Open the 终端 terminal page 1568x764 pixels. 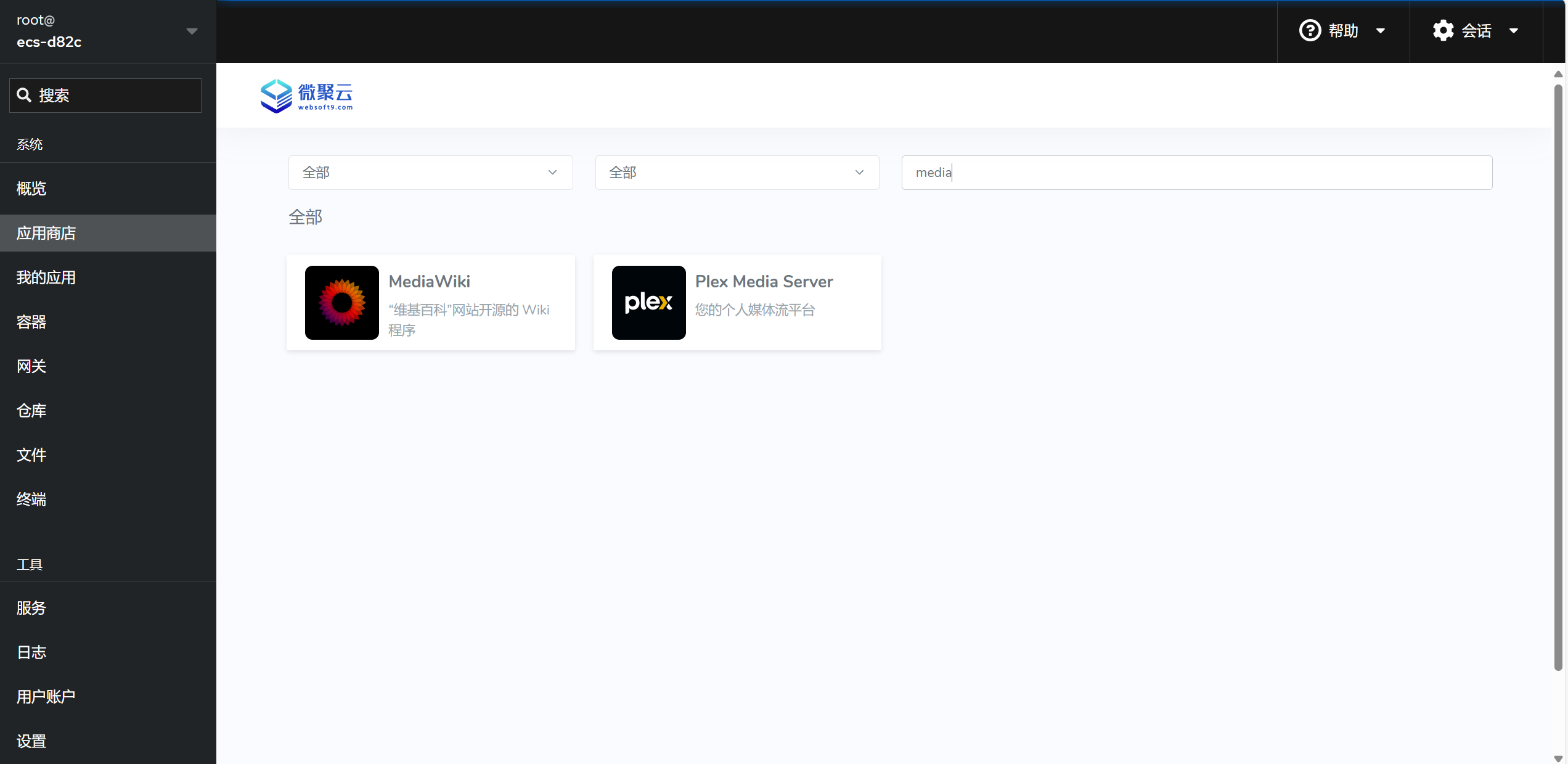pos(31,499)
